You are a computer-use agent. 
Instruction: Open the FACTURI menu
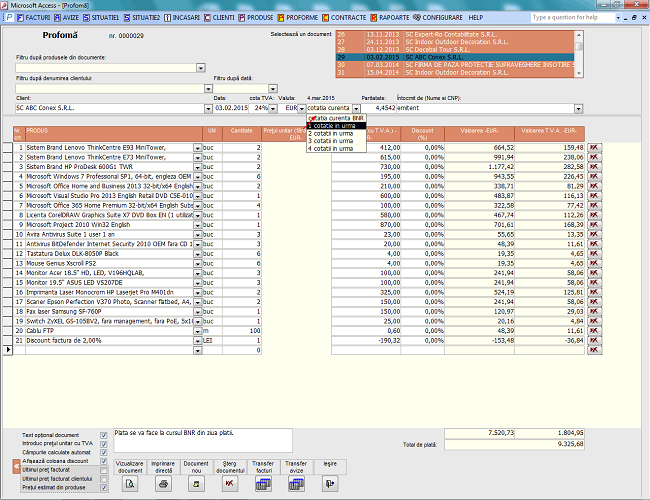click(x=33, y=17)
